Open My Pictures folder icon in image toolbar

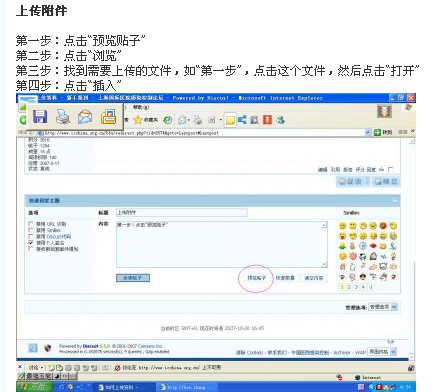pos(108,117)
